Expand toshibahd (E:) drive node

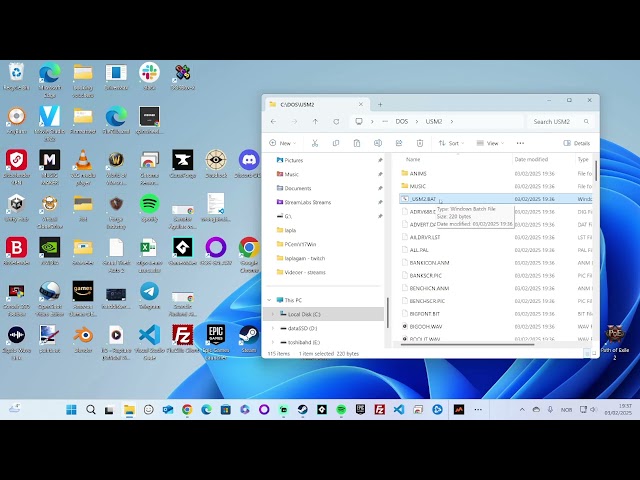(x=273, y=342)
